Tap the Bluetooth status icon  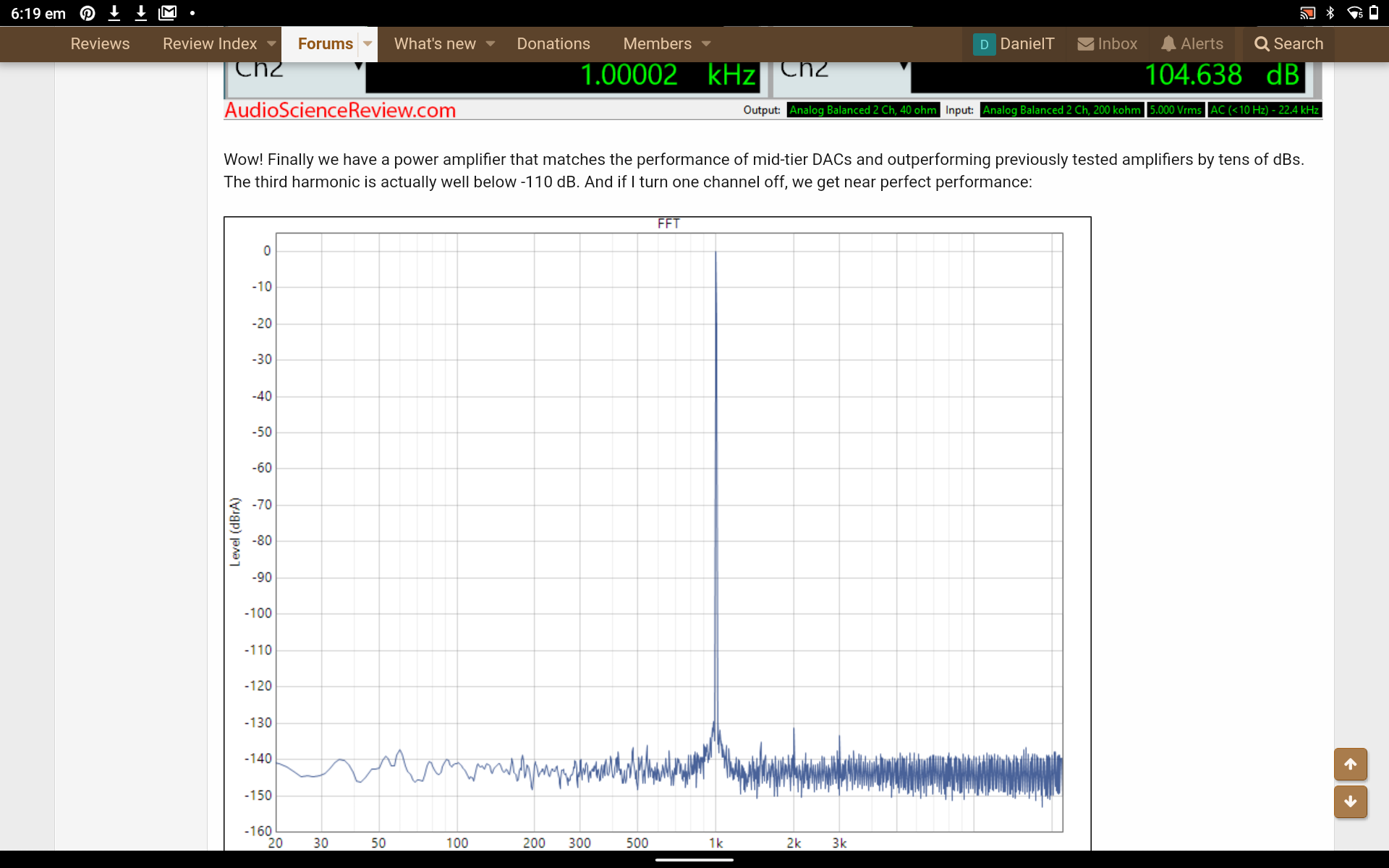coord(1330,13)
